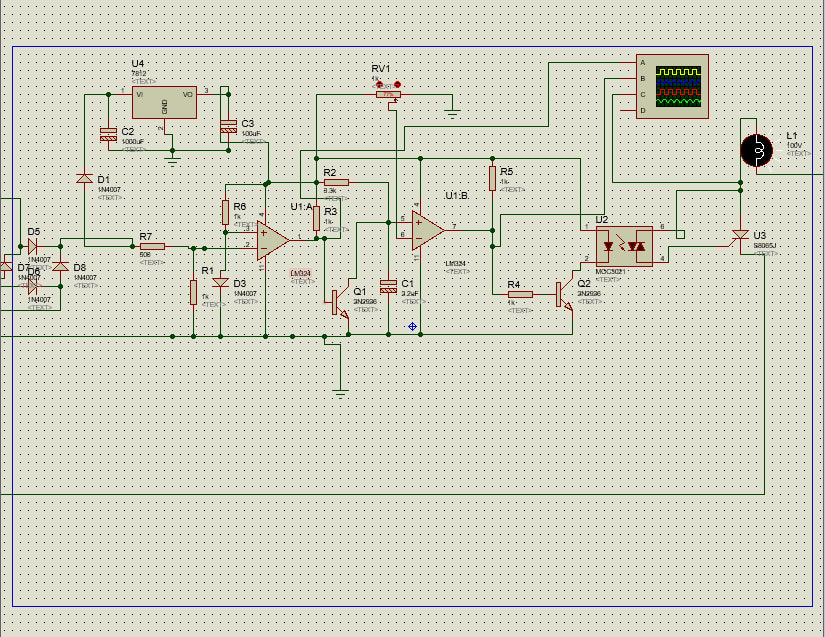
Task: Click the "Q2" reference label text
Action: pyautogui.click(x=584, y=284)
